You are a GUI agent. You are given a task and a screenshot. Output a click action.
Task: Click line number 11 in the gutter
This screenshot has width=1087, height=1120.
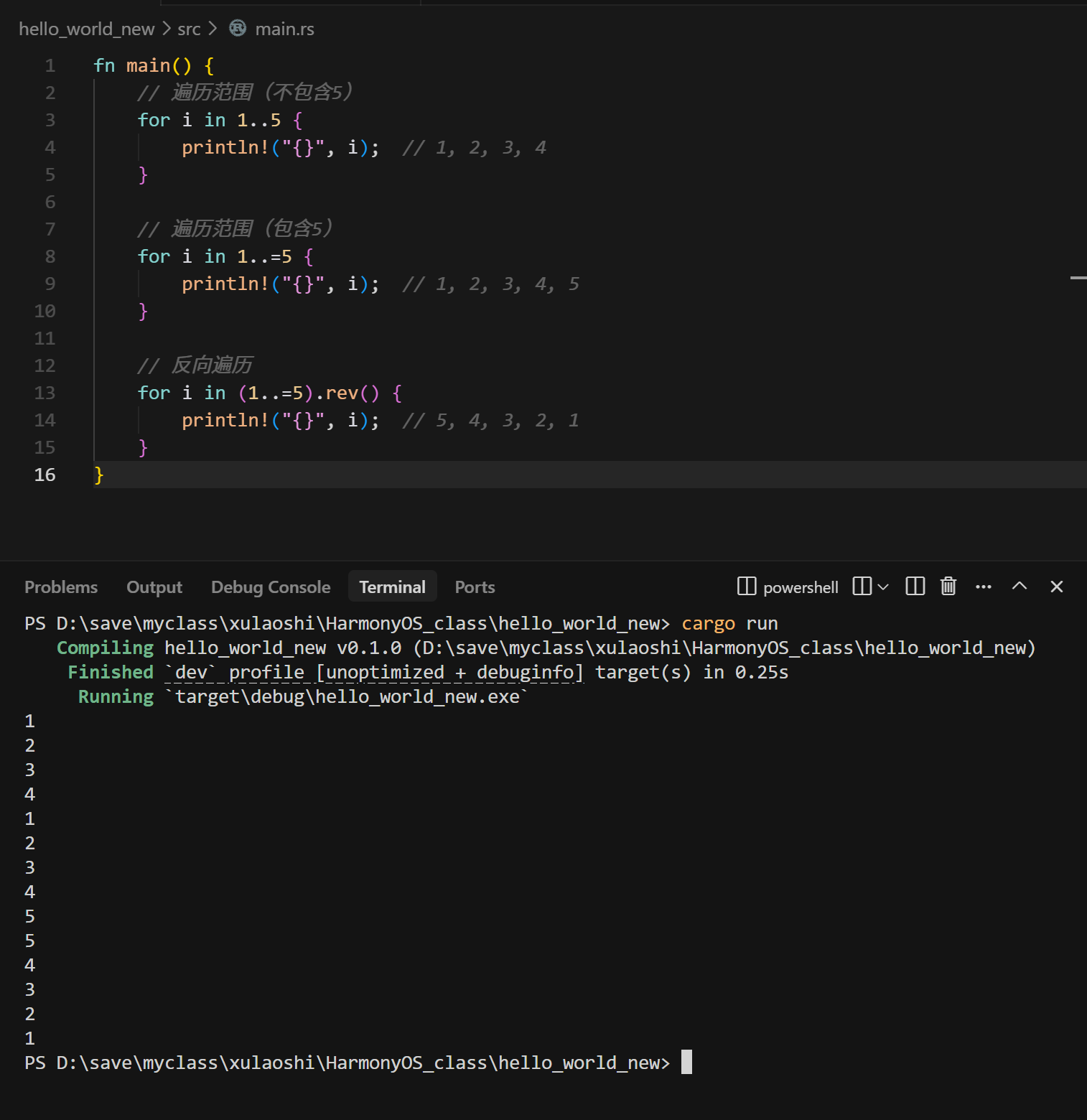pos(45,338)
